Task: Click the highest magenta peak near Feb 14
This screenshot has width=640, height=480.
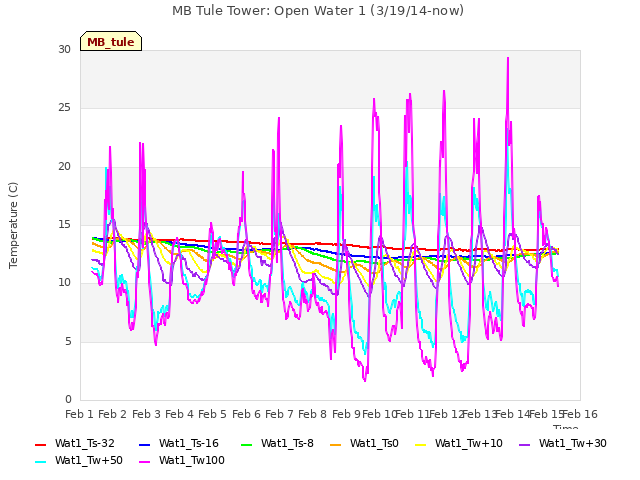Action: click(x=508, y=58)
